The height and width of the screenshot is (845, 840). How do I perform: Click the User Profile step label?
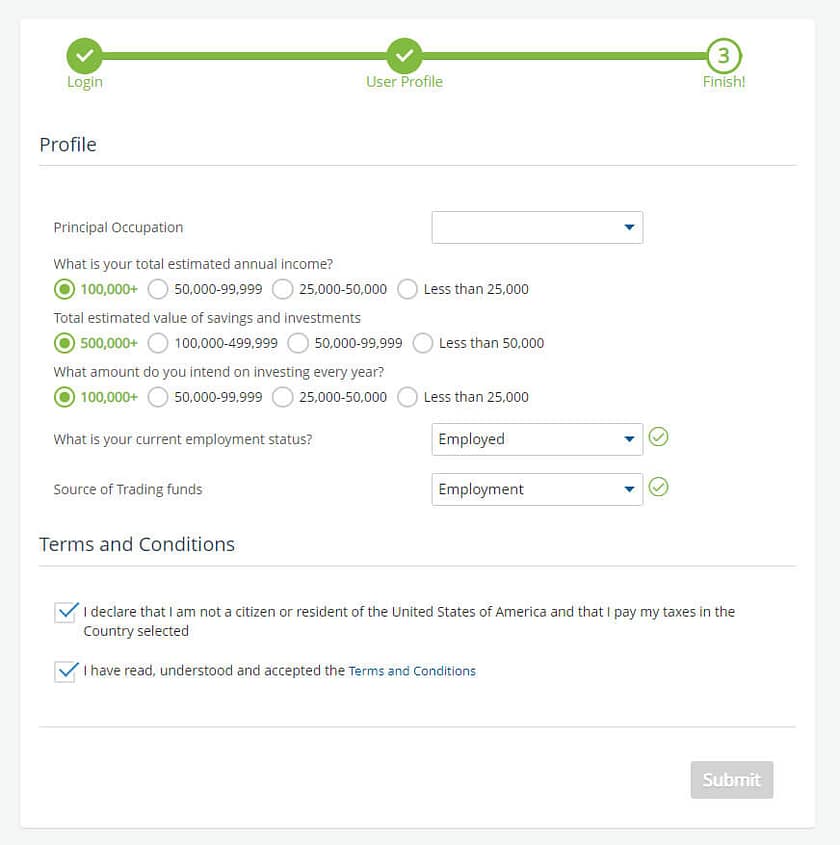(x=404, y=82)
